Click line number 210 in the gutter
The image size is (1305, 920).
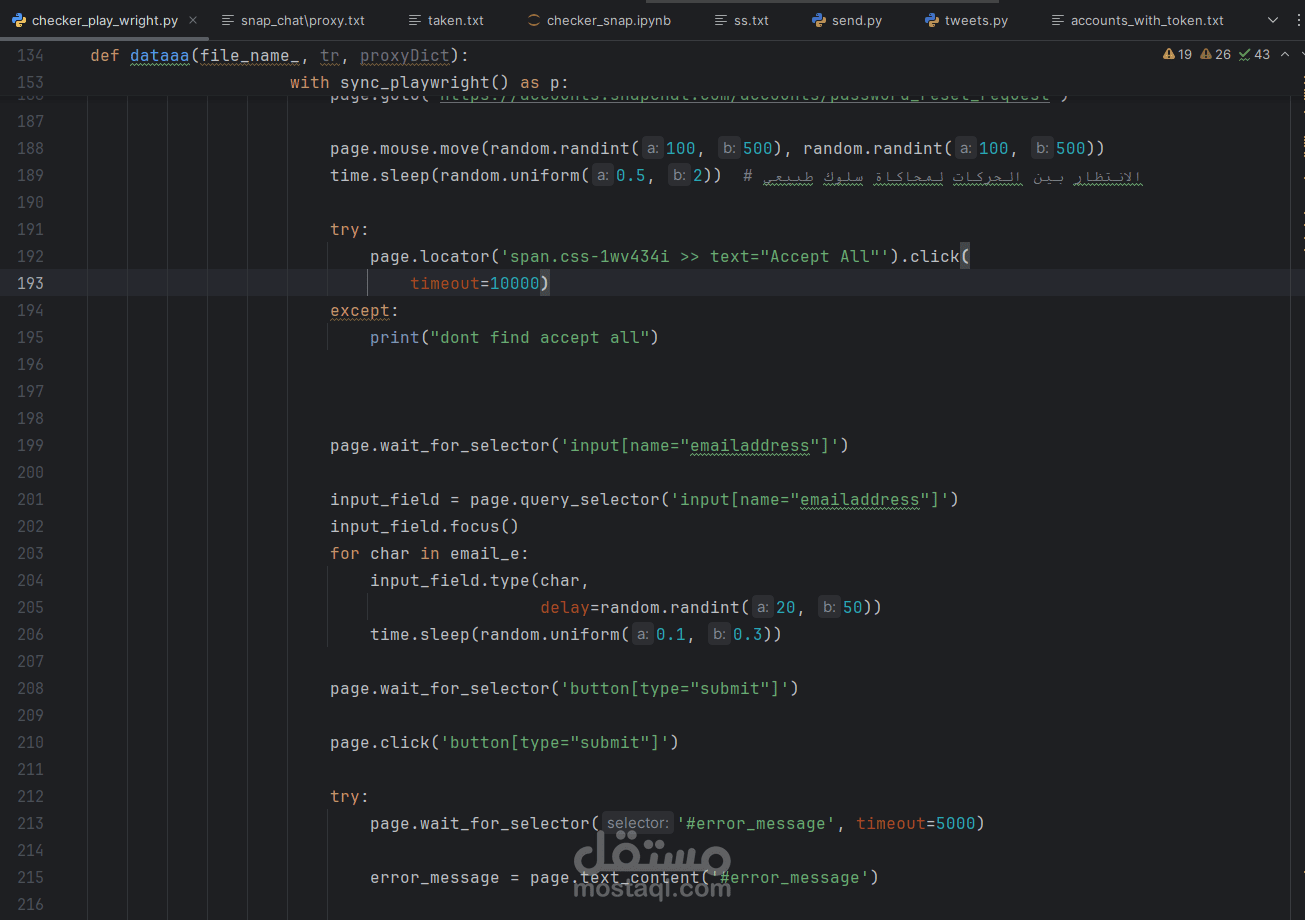coord(31,742)
